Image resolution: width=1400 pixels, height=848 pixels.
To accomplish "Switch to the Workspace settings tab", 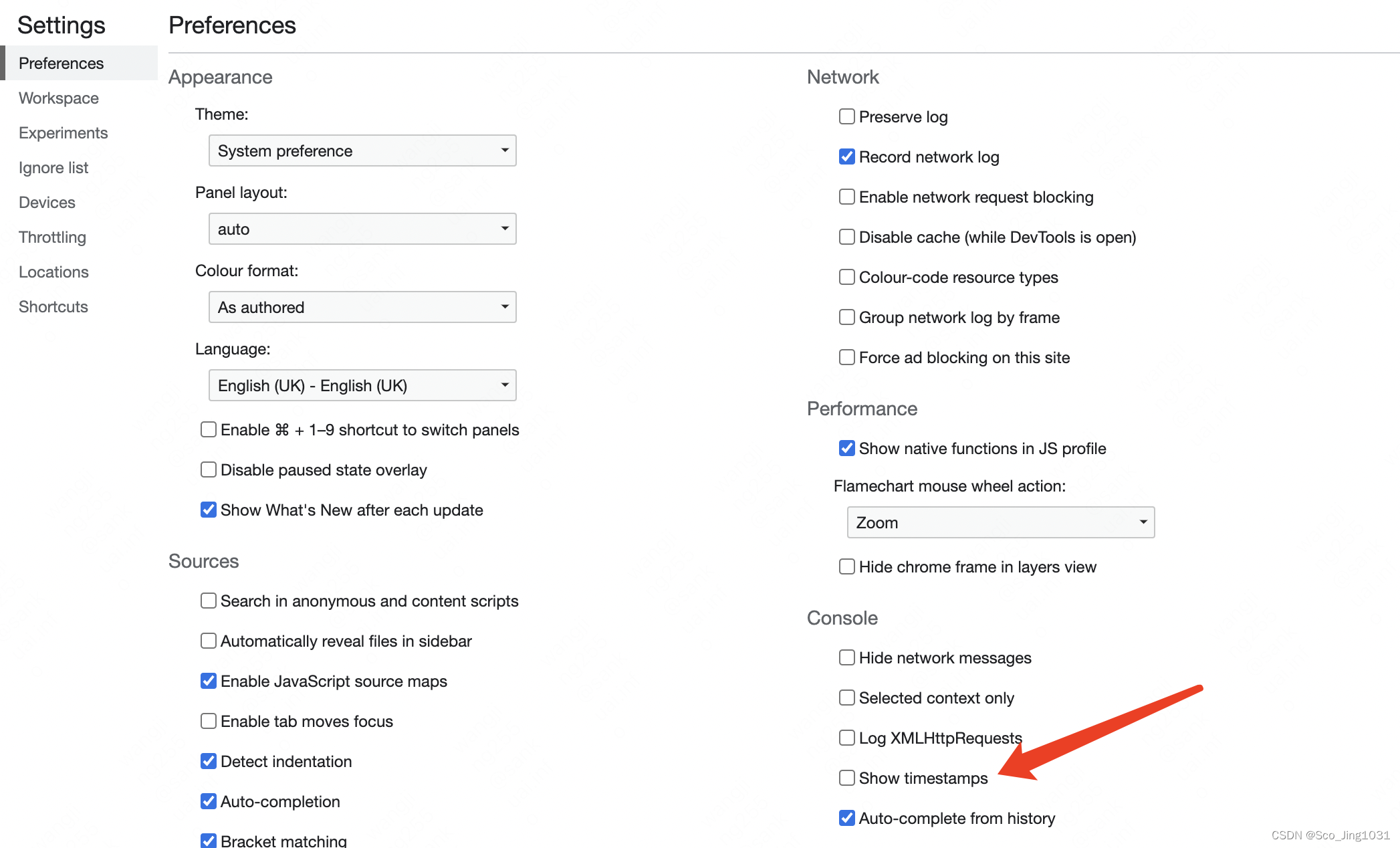I will pos(59,98).
